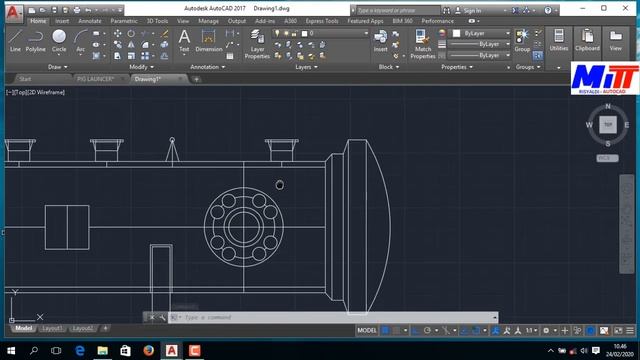Screen dimensions: 640x360
Task: Open the PIG LAUNCER drawing tab
Action: click(x=96, y=79)
